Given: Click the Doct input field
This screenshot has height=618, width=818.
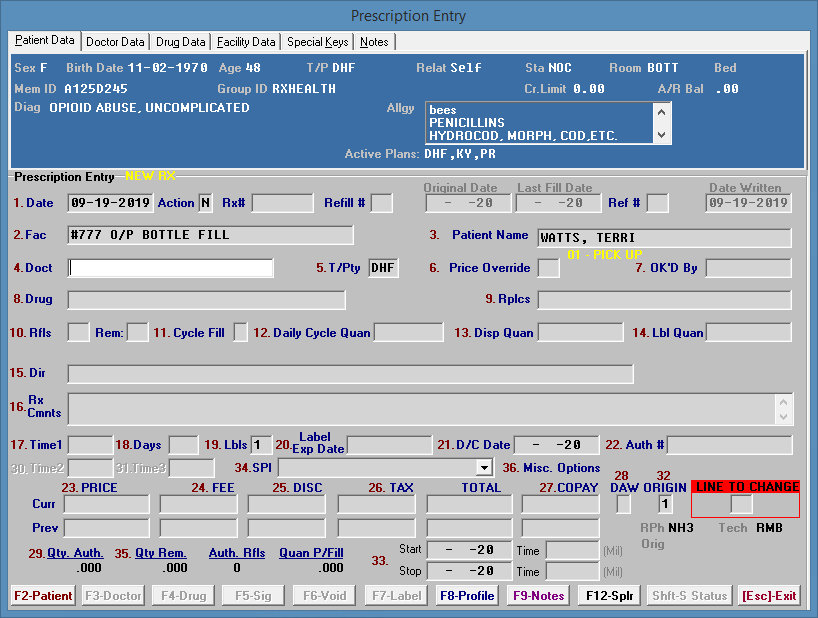Looking at the screenshot, I should 170,268.
